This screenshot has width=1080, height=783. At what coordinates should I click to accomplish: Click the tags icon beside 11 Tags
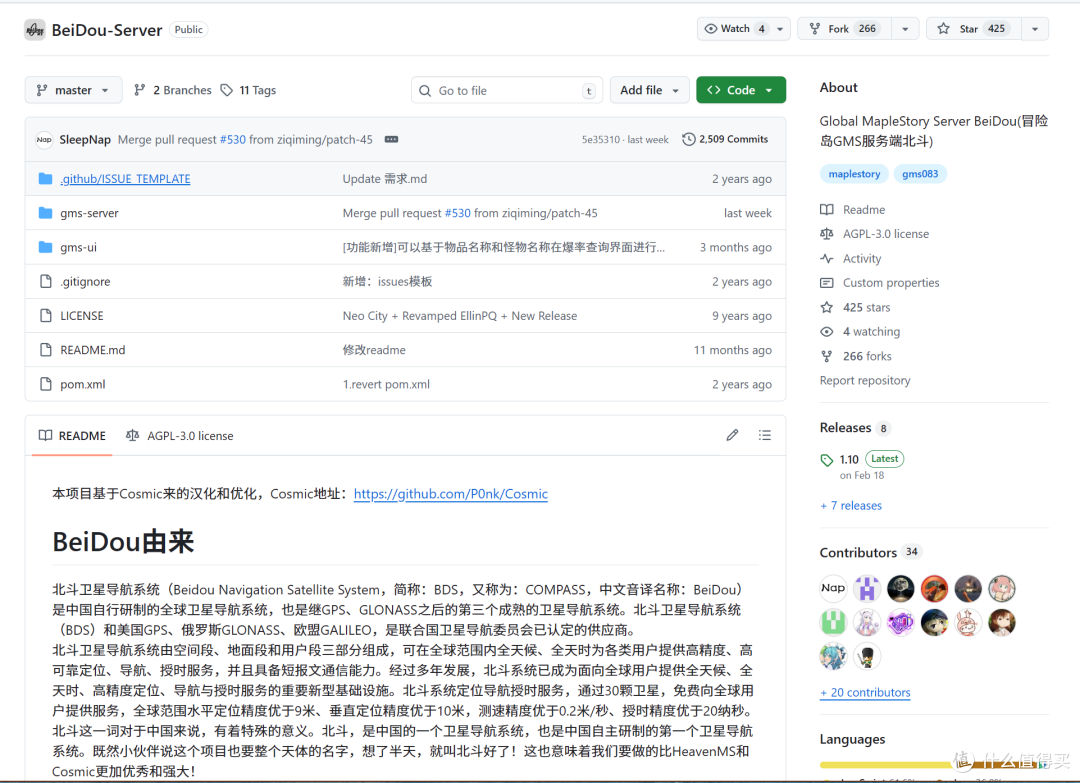tap(227, 90)
